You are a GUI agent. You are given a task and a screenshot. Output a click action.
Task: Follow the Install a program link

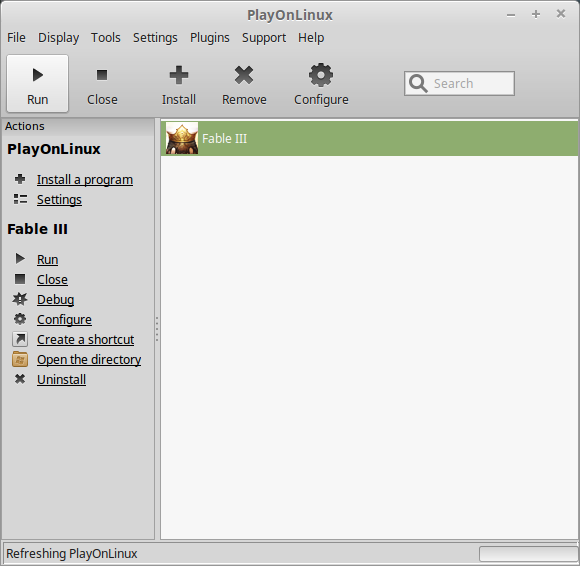click(85, 180)
